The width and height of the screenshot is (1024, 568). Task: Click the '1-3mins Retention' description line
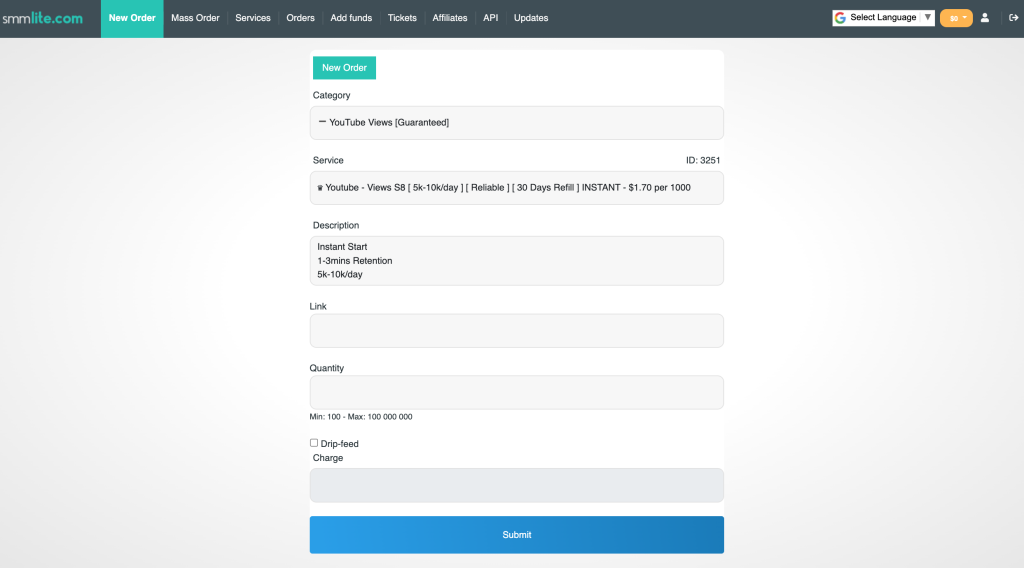point(355,260)
